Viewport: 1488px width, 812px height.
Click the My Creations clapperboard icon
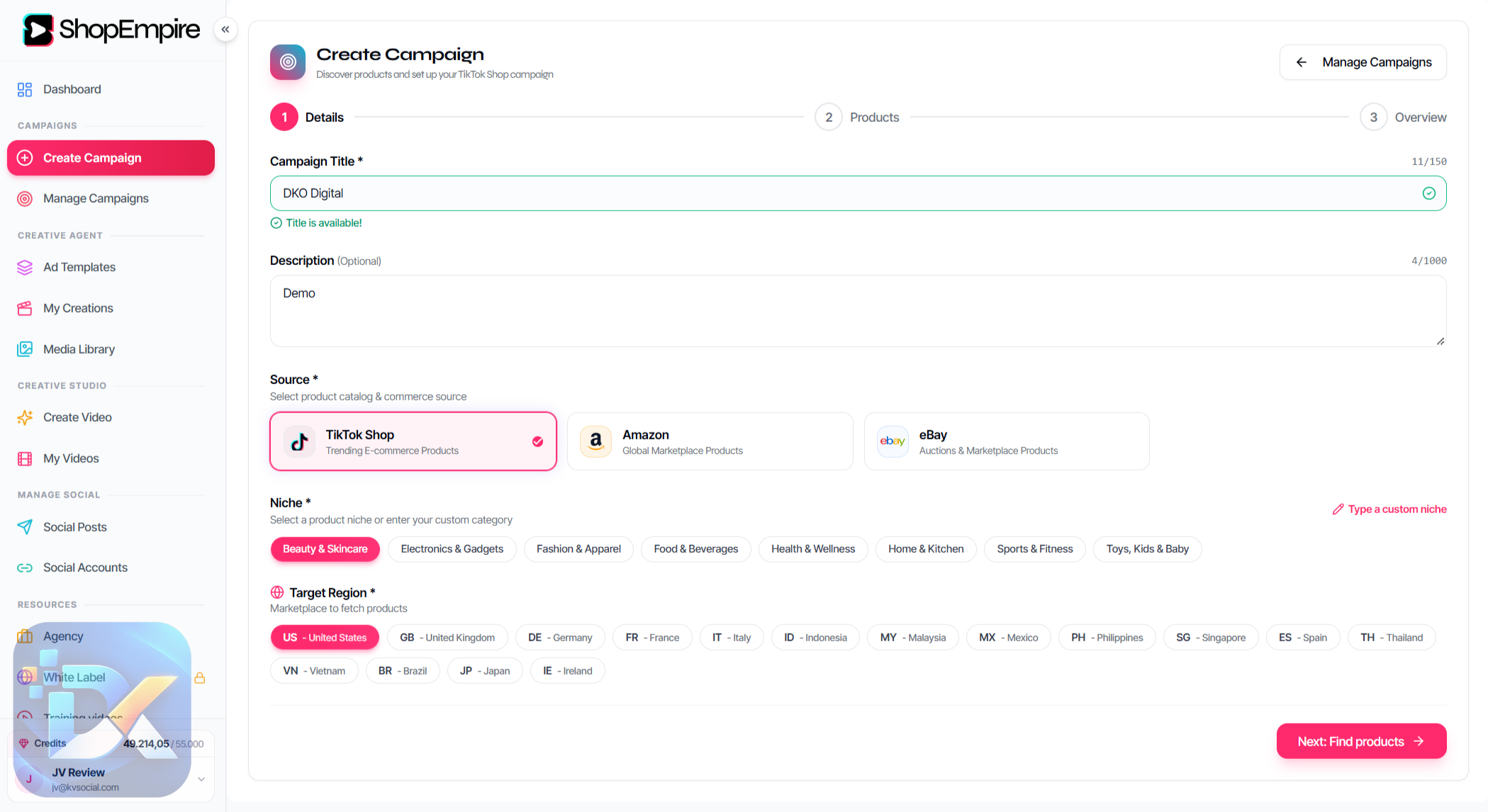(25, 308)
